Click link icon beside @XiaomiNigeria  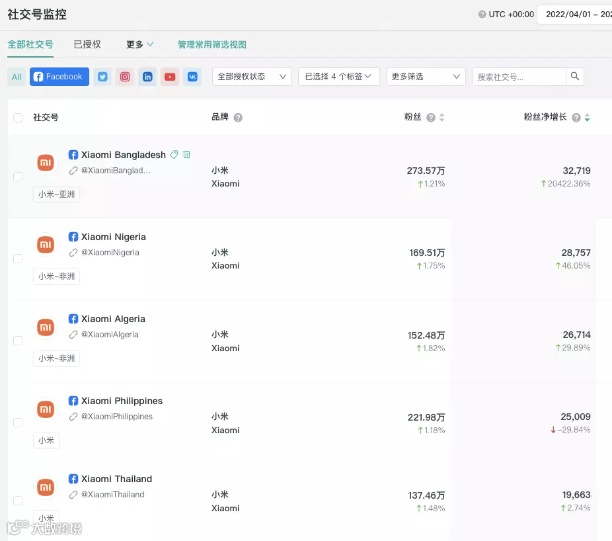(x=73, y=253)
